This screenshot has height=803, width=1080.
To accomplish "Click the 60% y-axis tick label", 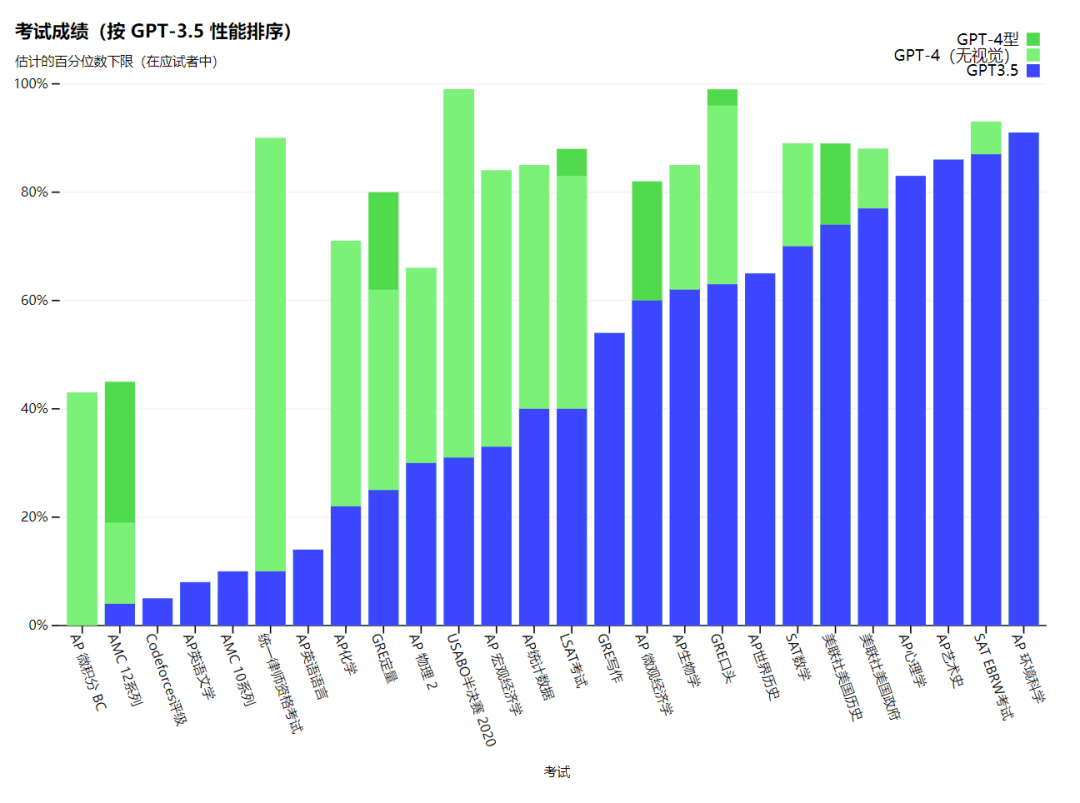I will [34, 300].
